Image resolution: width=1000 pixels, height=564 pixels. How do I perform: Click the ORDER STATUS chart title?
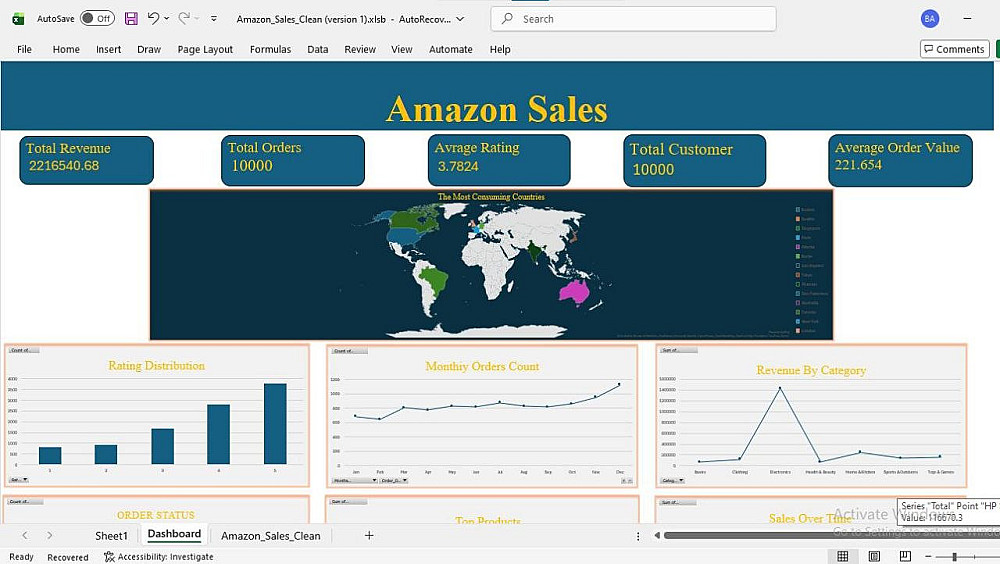tap(156, 515)
